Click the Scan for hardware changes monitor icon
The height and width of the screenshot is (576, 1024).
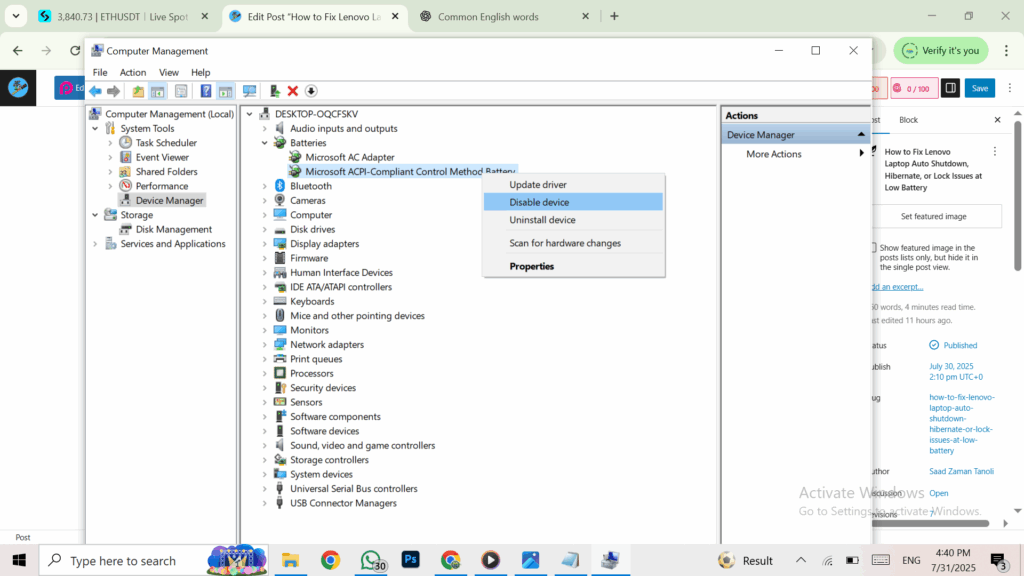coord(249,91)
